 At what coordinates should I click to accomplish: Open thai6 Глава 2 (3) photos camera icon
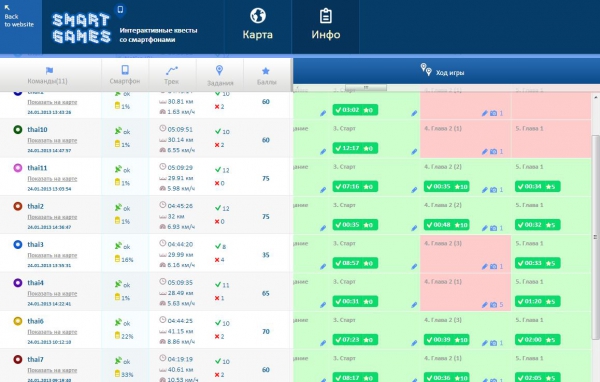pyautogui.click(x=494, y=343)
